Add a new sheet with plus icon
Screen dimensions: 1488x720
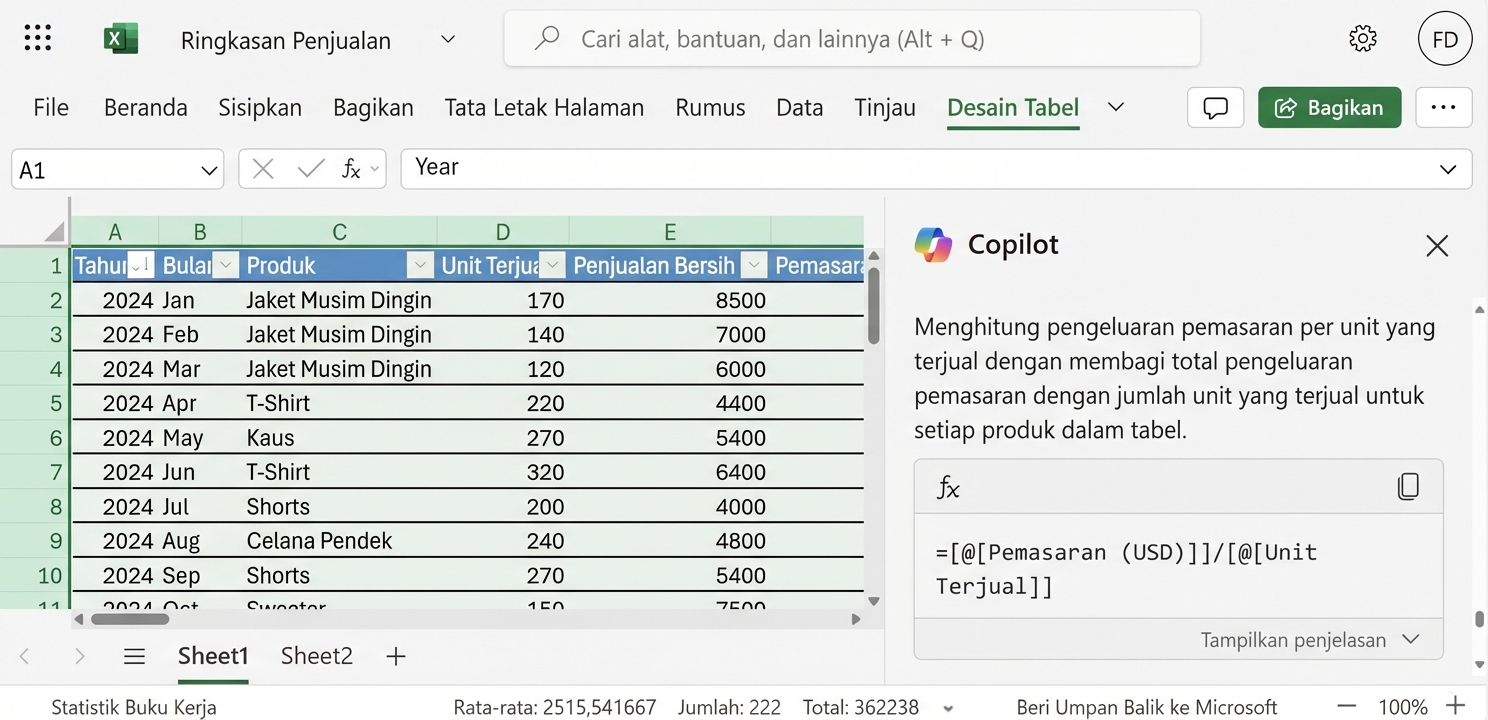pos(395,656)
